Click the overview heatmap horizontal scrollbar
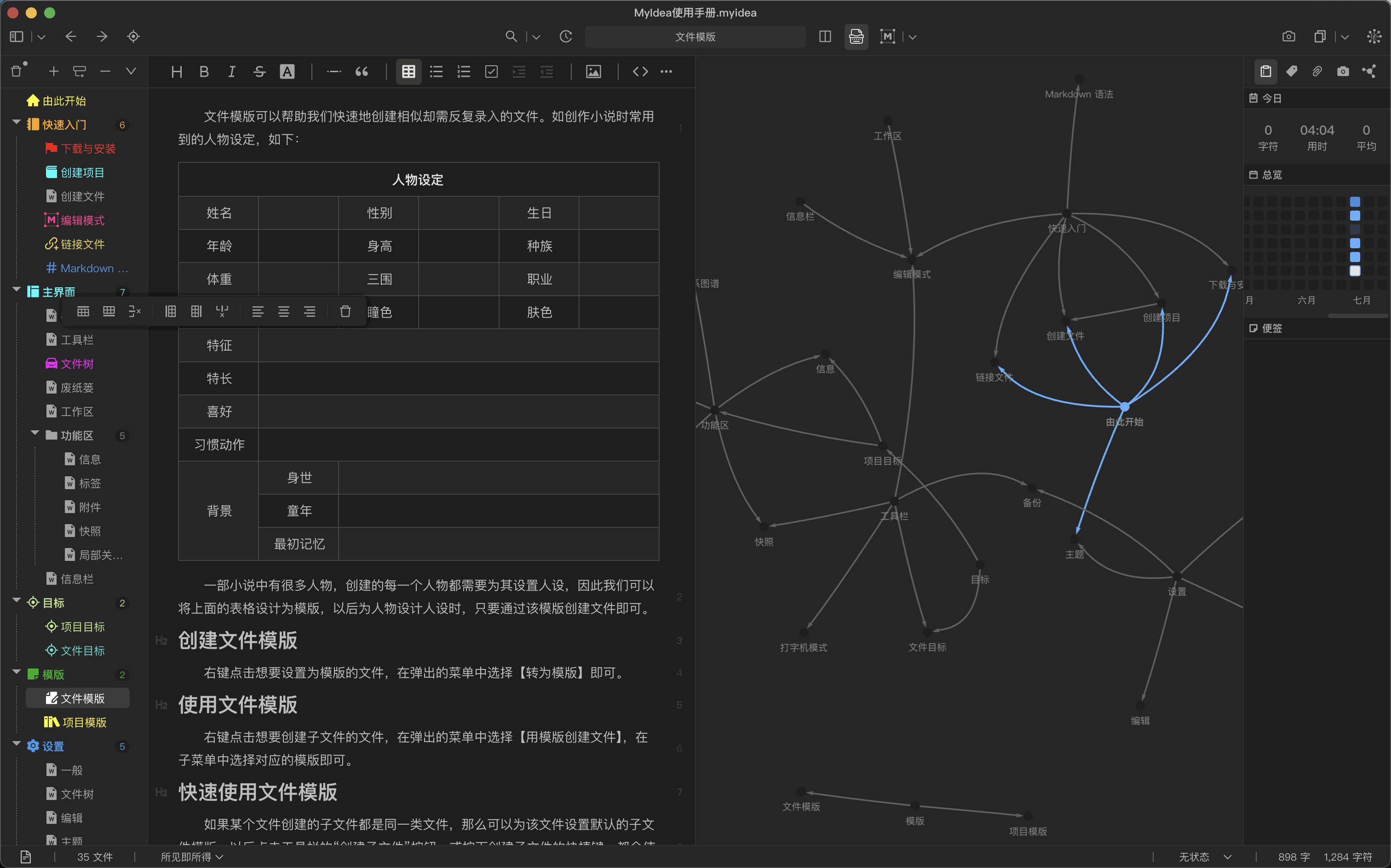Image resolution: width=1391 pixels, height=868 pixels. 1358,316
